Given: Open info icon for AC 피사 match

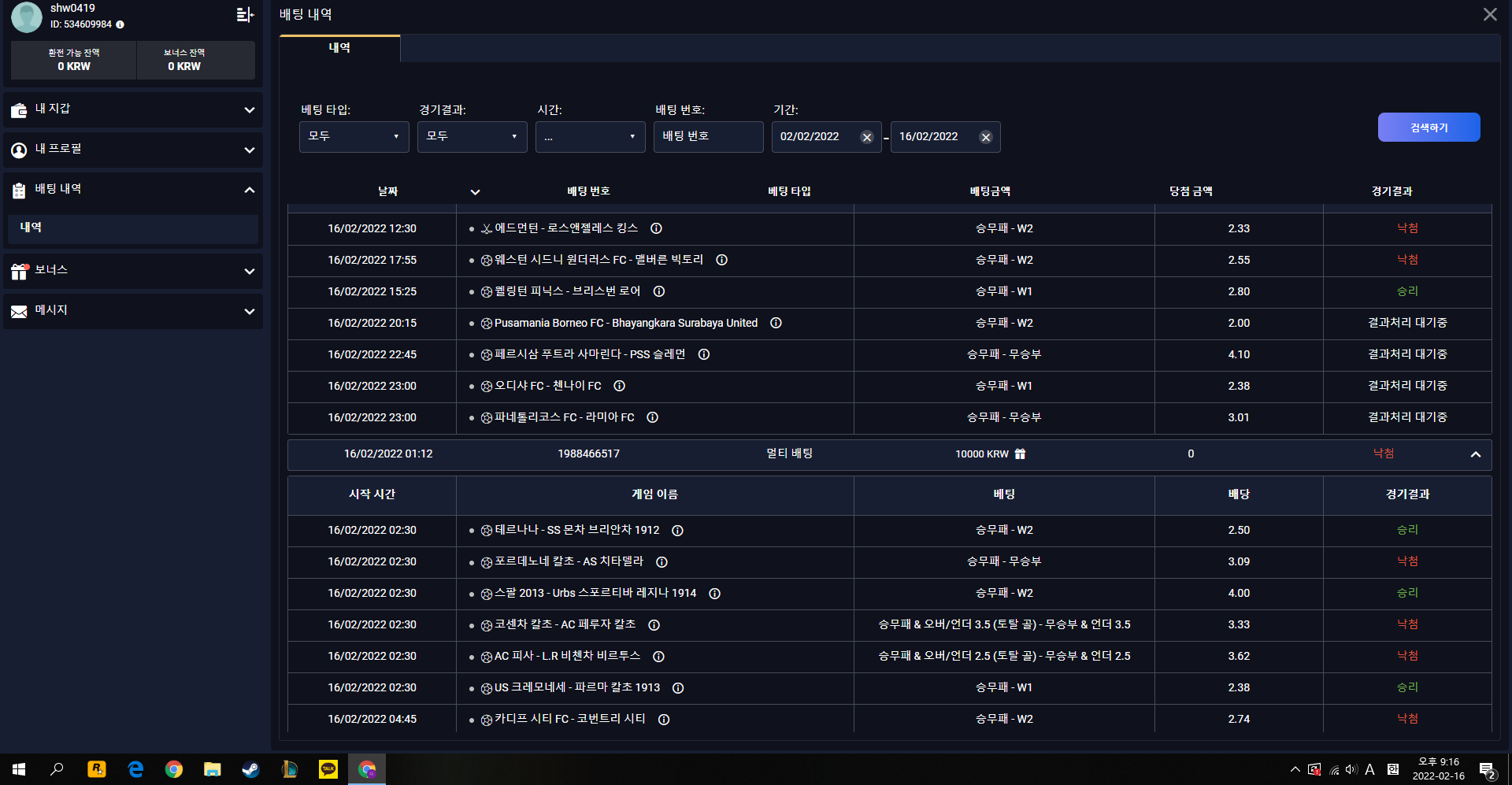Looking at the screenshot, I should coord(659,657).
